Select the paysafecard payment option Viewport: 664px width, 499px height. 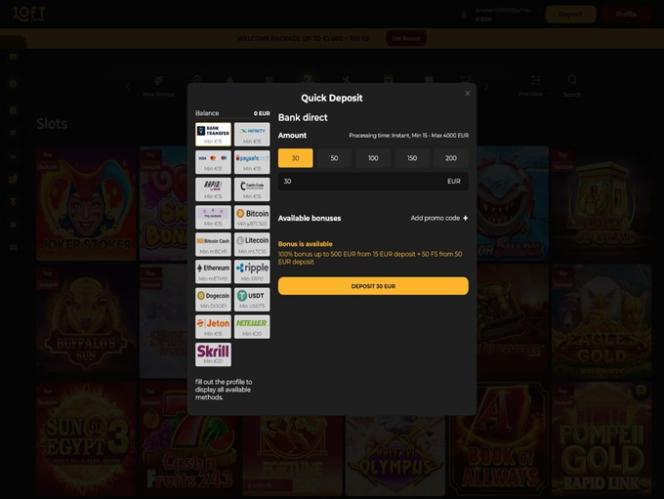click(252, 162)
